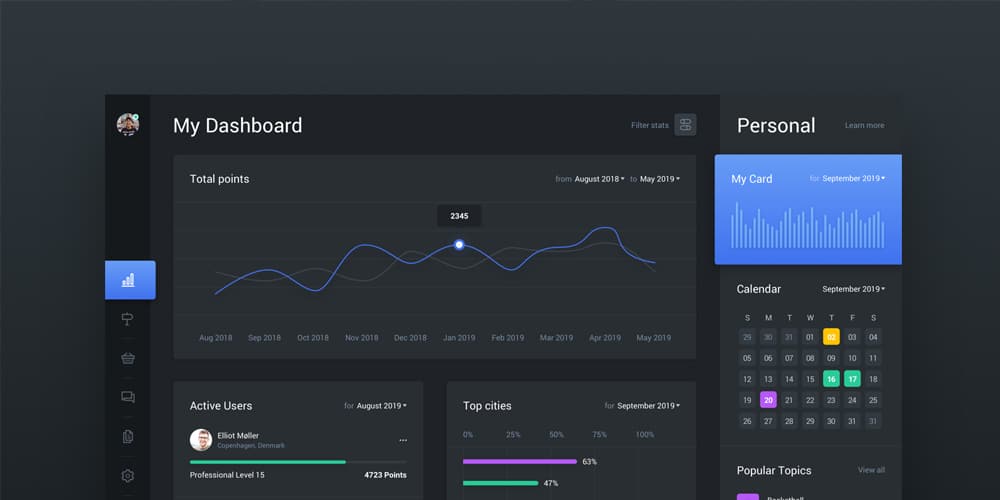Open the documents sidebar icon
The width and height of the screenshot is (1000, 500).
click(x=128, y=436)
